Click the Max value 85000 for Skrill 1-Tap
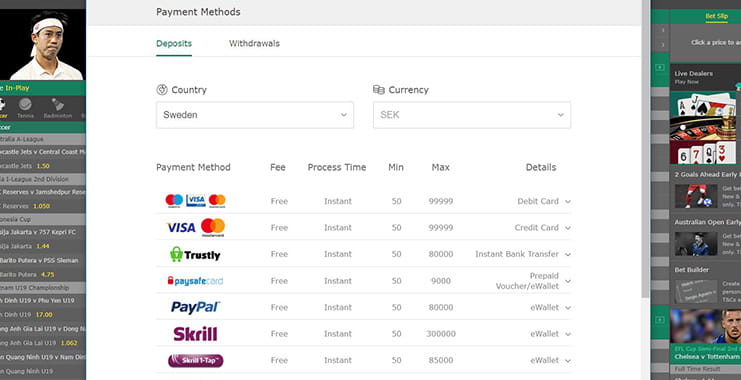The image size is (741, 380). 441,361
